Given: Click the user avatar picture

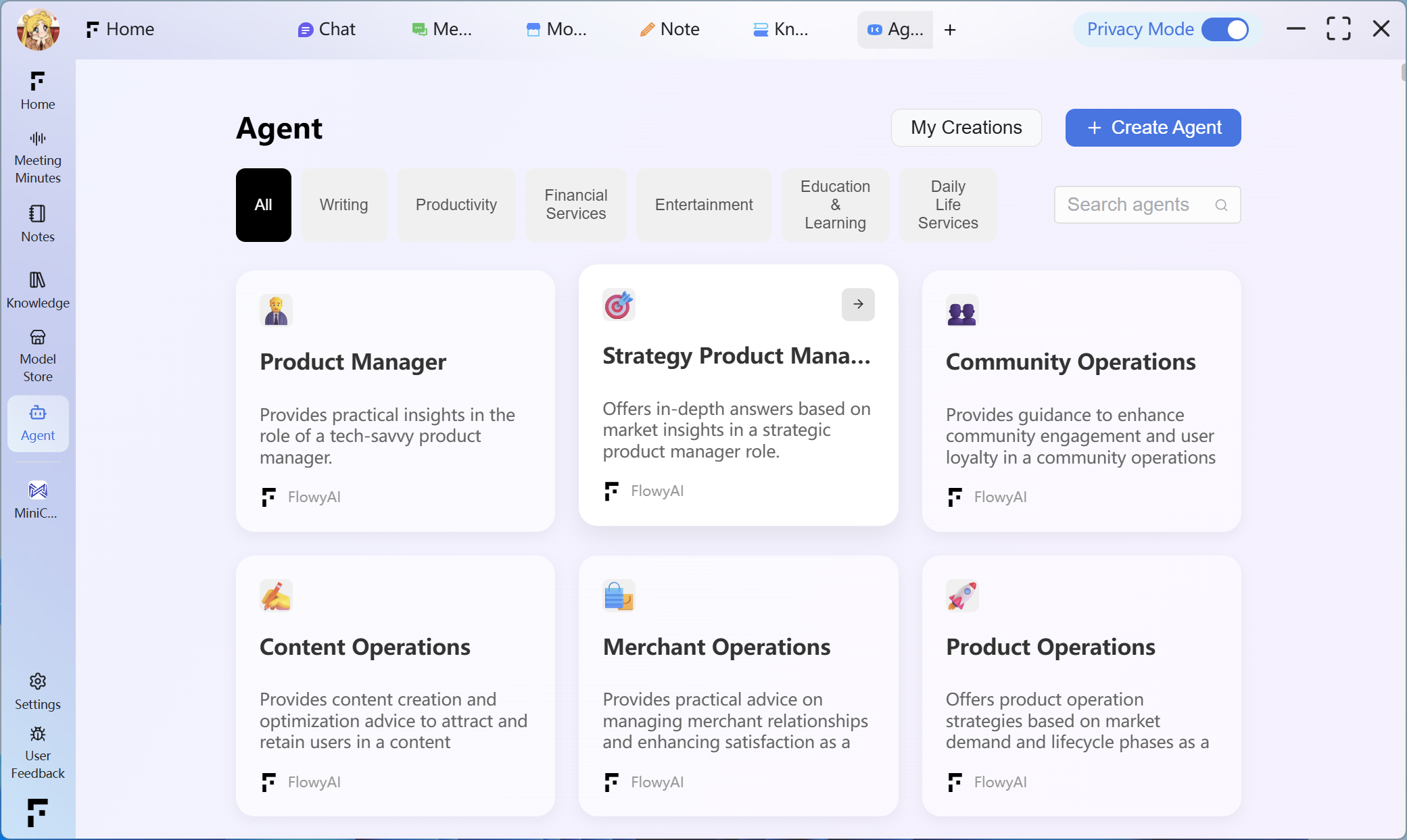Looking at the screenshot, I should [38, 30].
